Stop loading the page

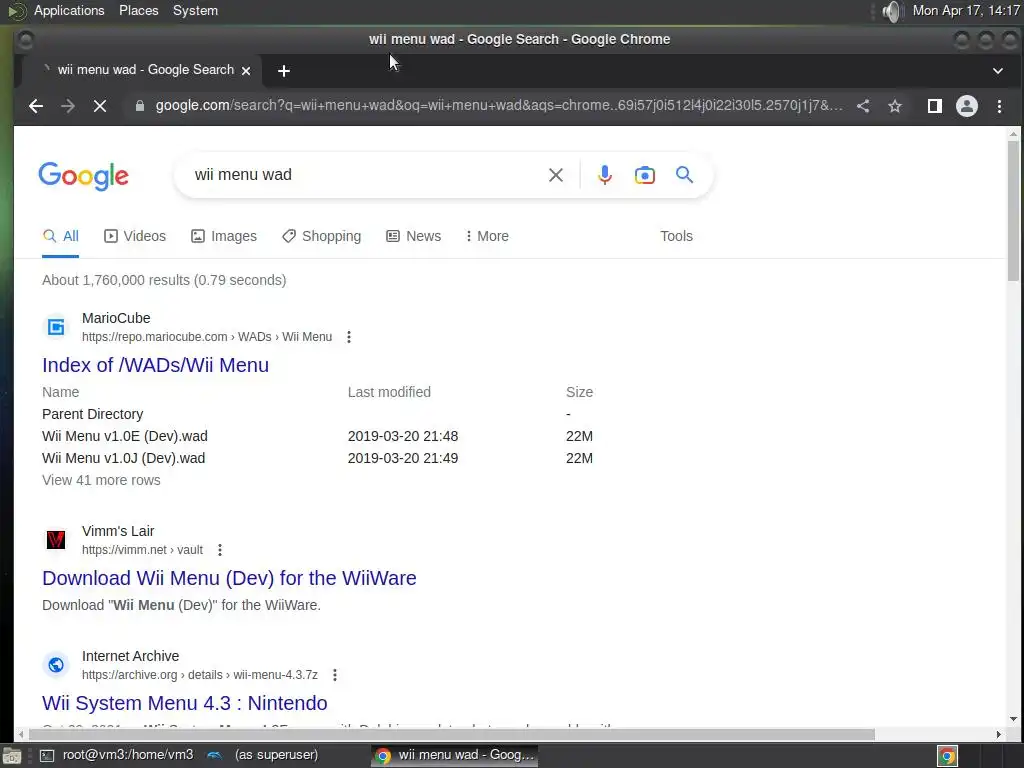(100, 106)
